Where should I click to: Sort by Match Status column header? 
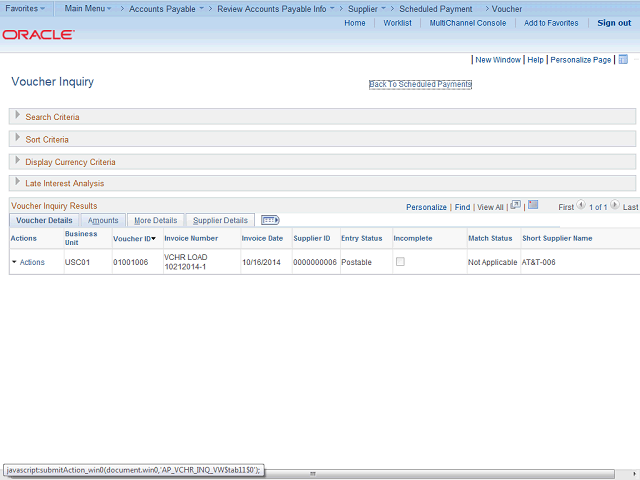click(x=490, y=238)
